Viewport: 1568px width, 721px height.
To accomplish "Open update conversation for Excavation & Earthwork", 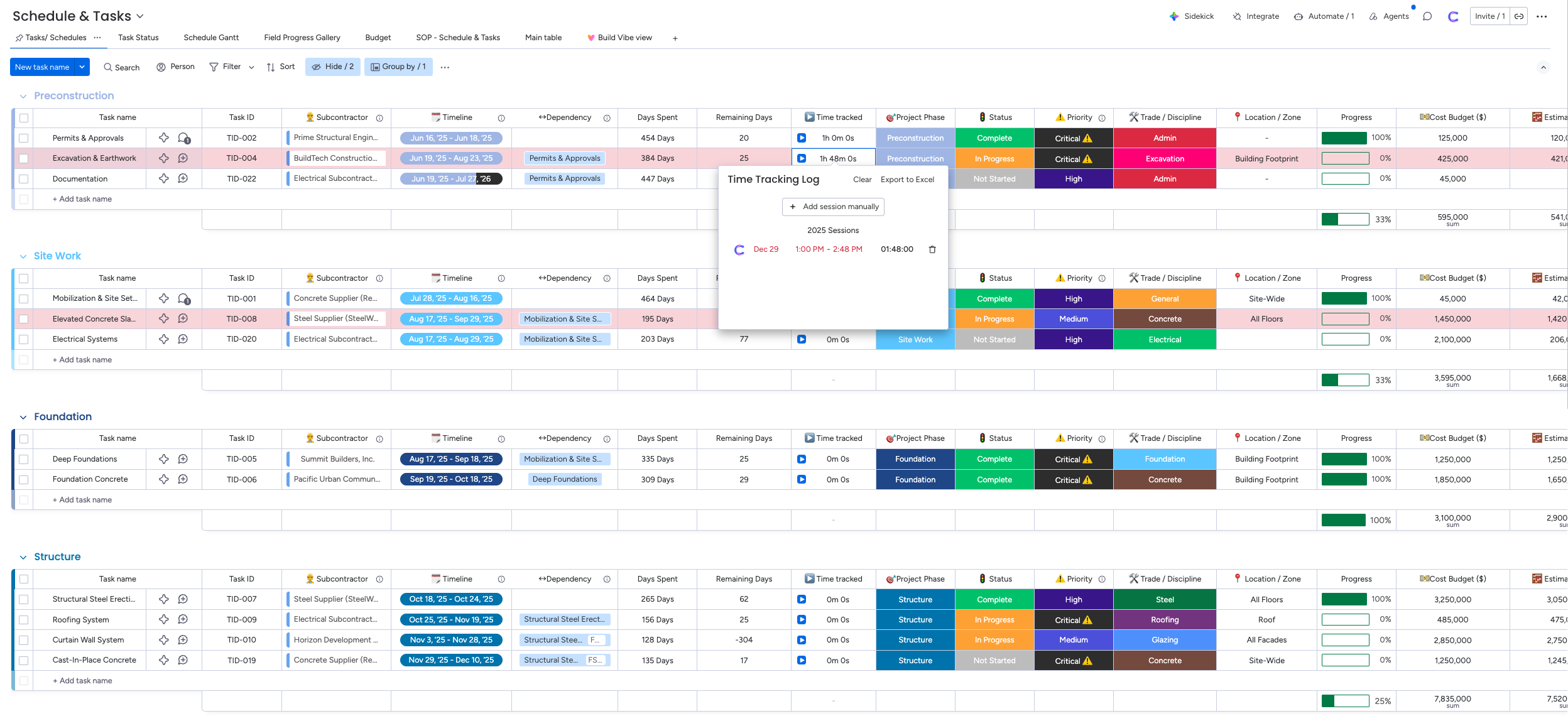I will 183,158.
